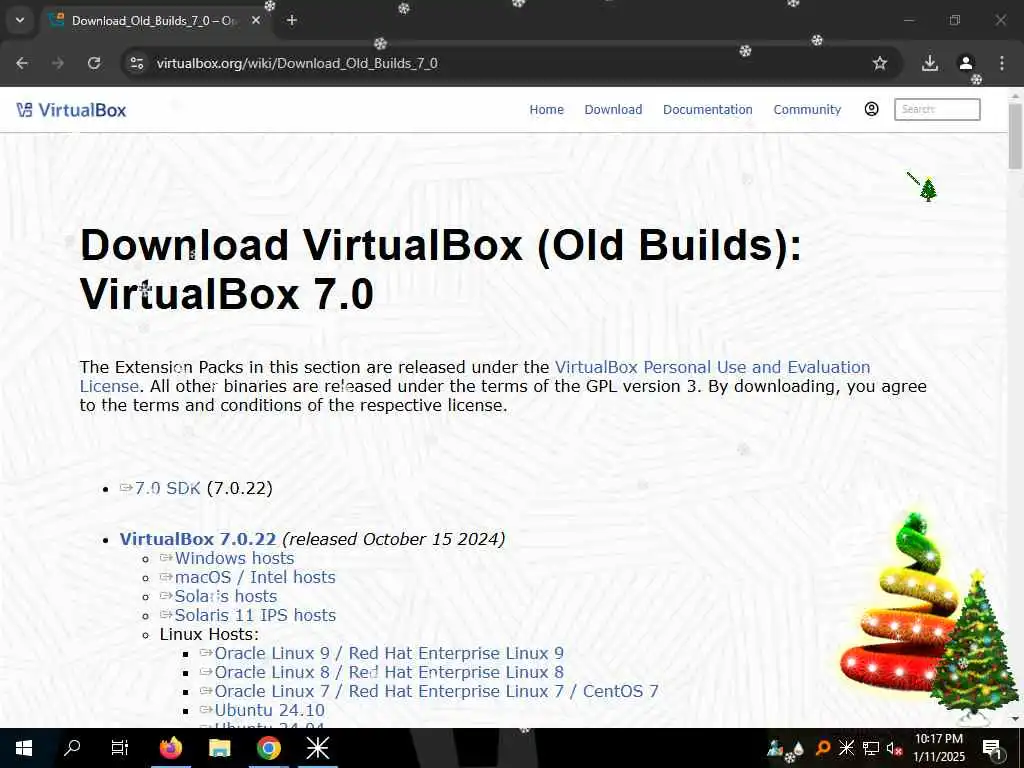This screenshot has height=768, width=1024.
Task: Open Home in site navigation
Action: point(547,110)
